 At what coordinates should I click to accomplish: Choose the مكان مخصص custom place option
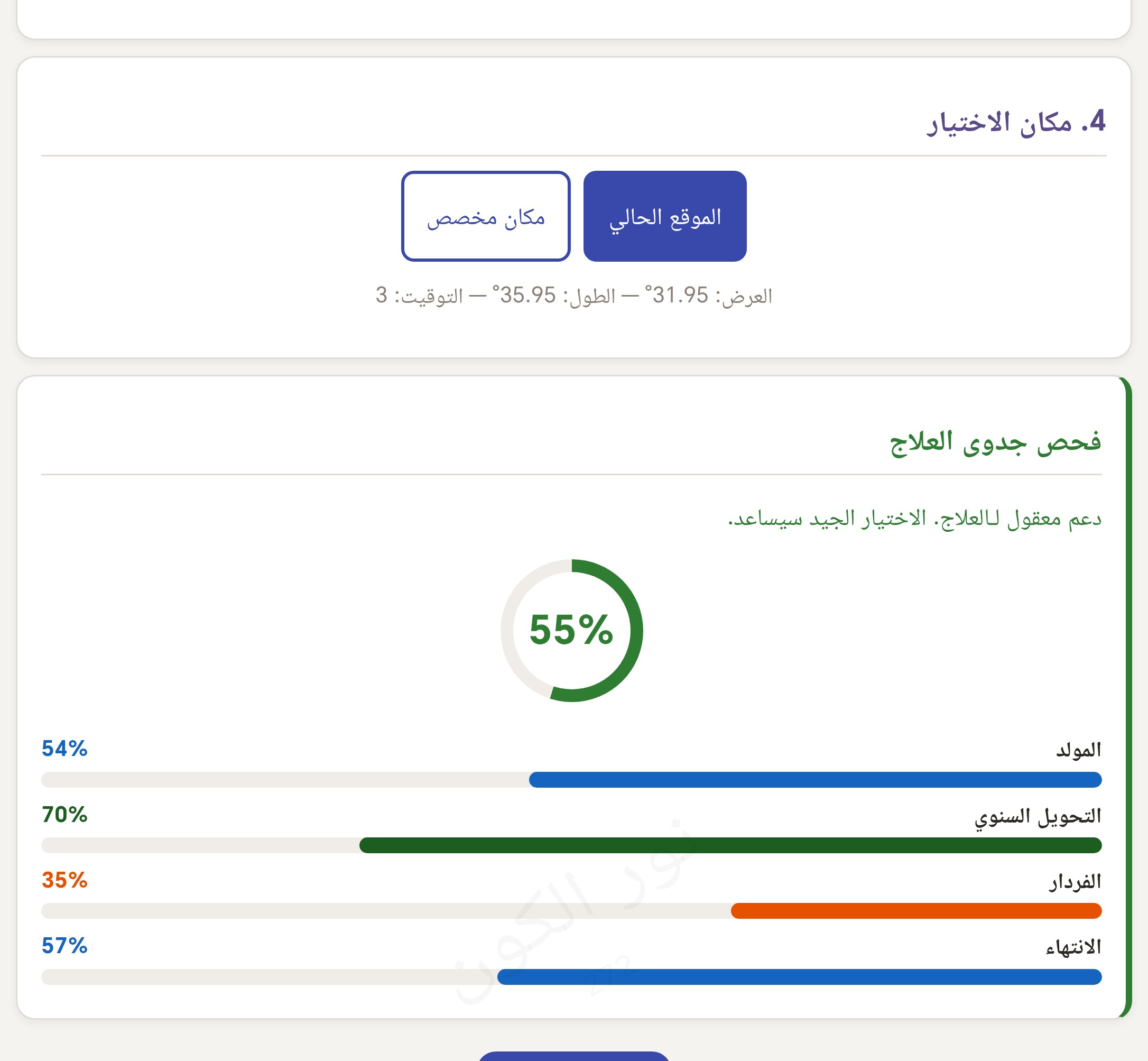[486, 216]
